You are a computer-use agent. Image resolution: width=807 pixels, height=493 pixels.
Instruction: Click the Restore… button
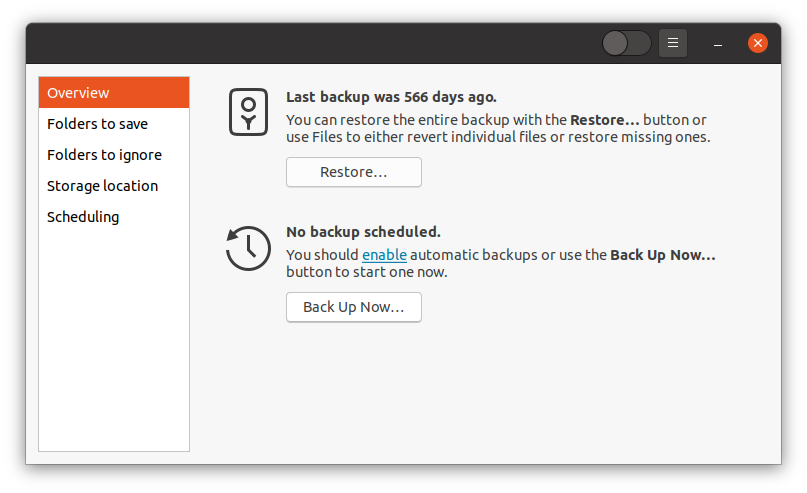point(354,172)
